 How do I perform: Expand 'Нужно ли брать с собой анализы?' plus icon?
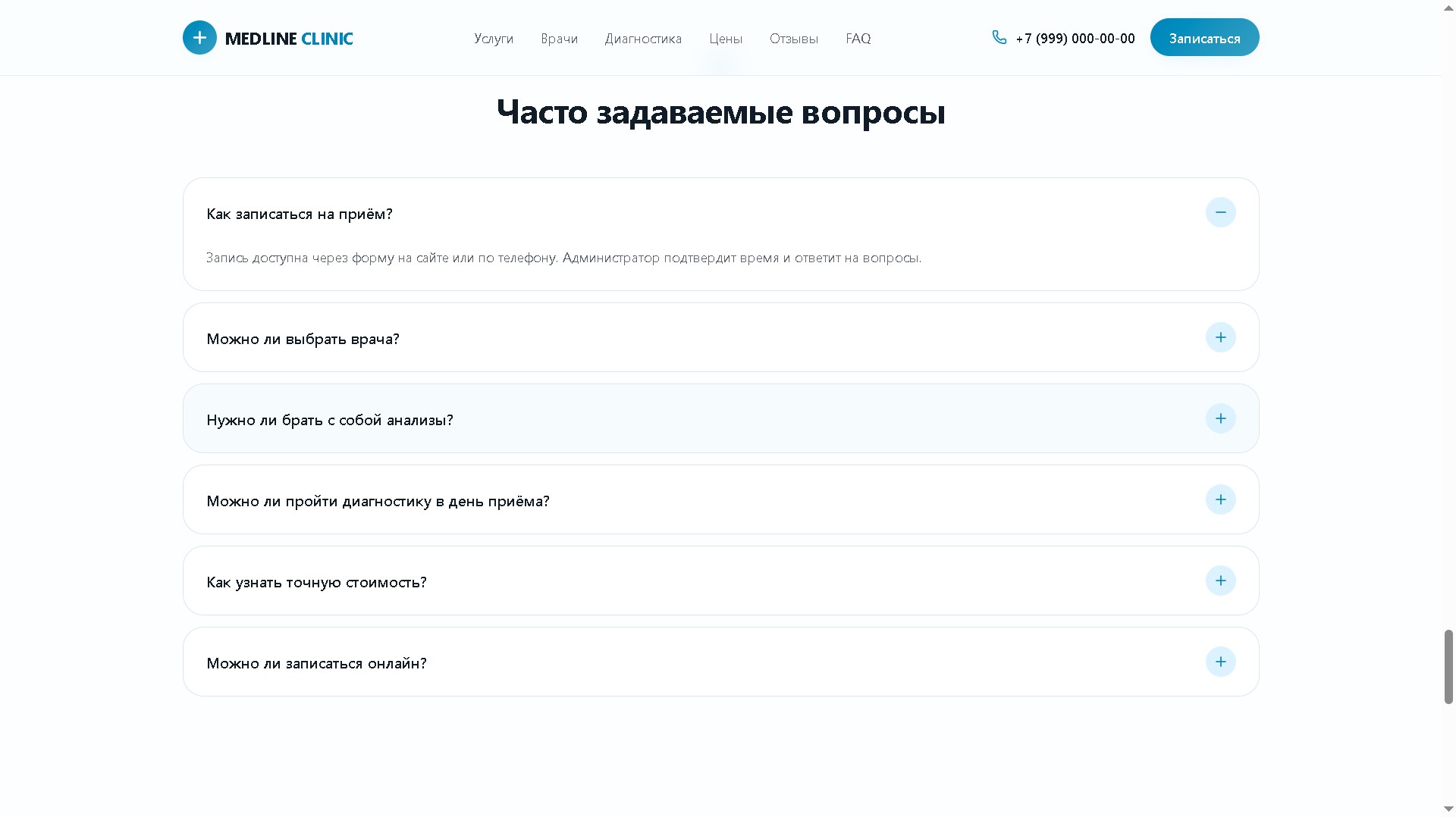point(1220,418)
